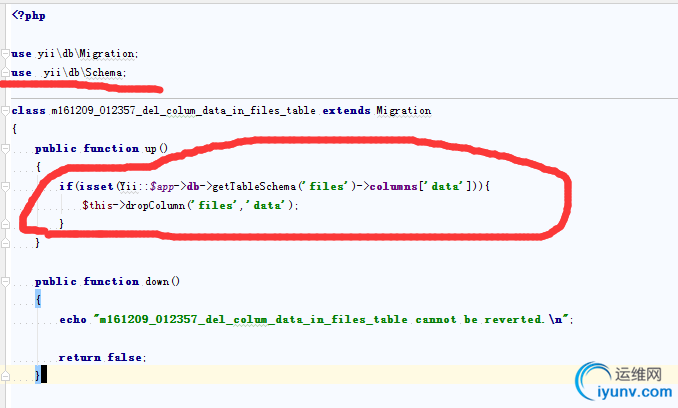
Task: Click the 'getTableSchema' method call
Action: (254, 186)
